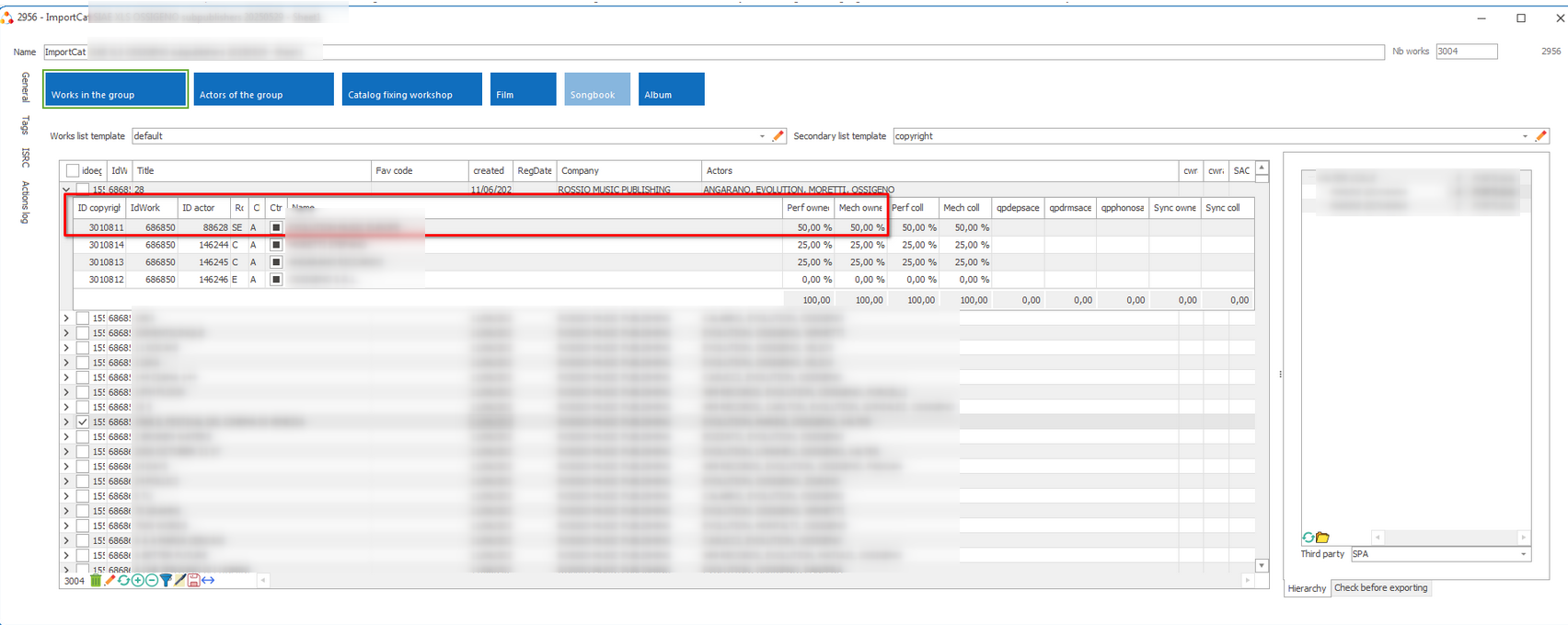
Task: Click the green minus remove icon
Action: pyautogui.click(x=152, y=581)
